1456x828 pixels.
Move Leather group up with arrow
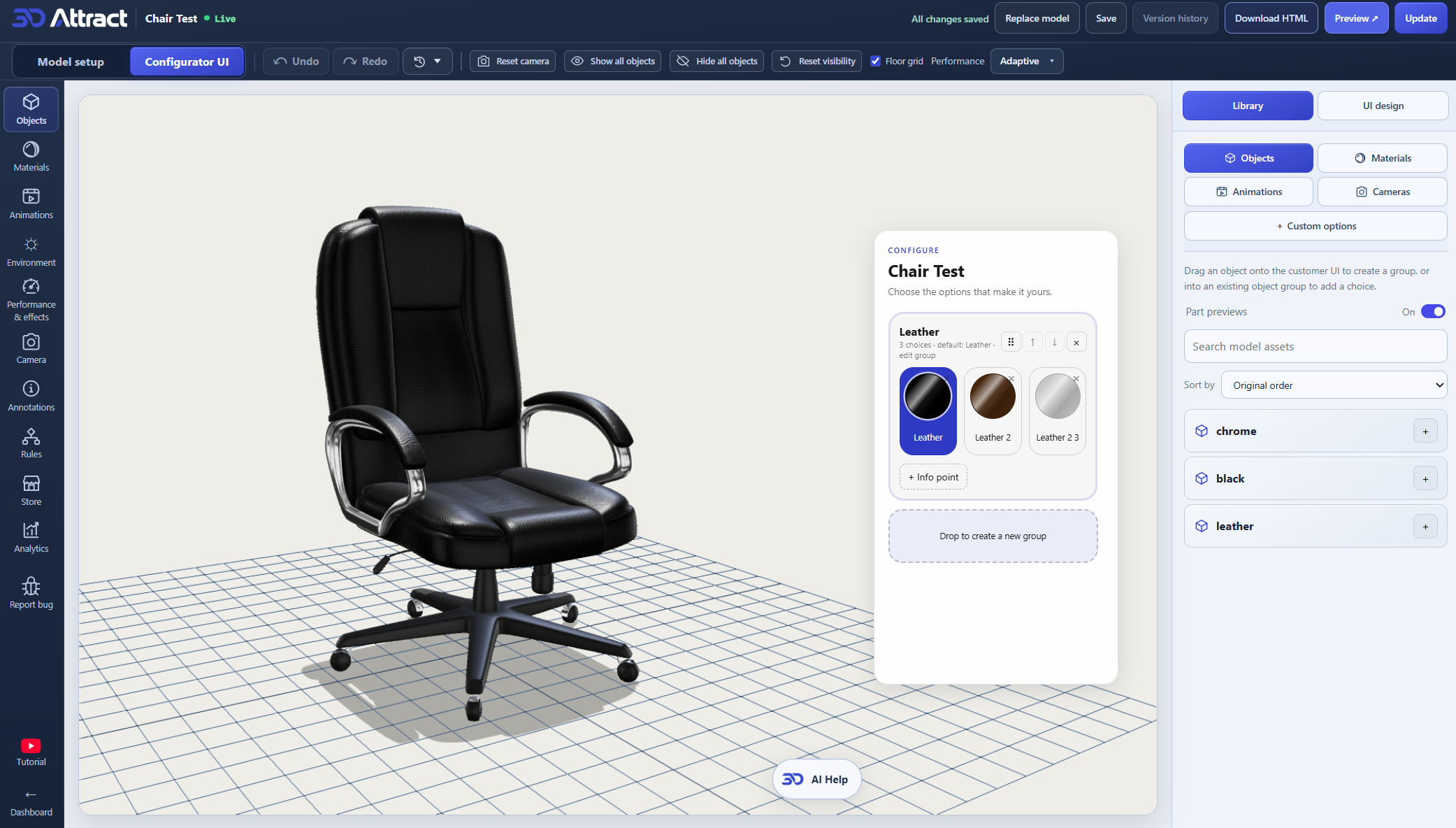(1032, 342)
